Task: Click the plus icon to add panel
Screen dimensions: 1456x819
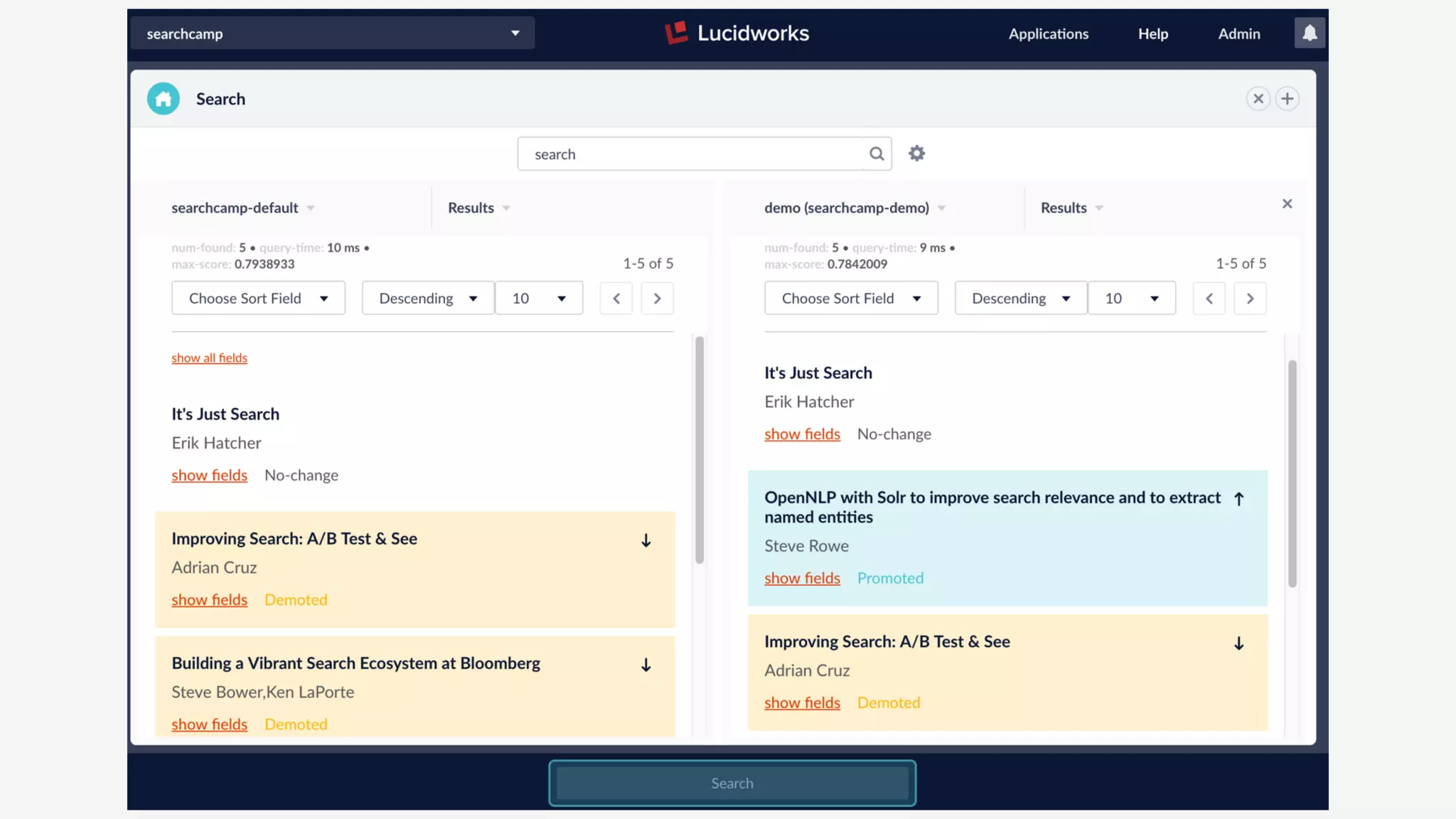Action: pos(1287,99)
